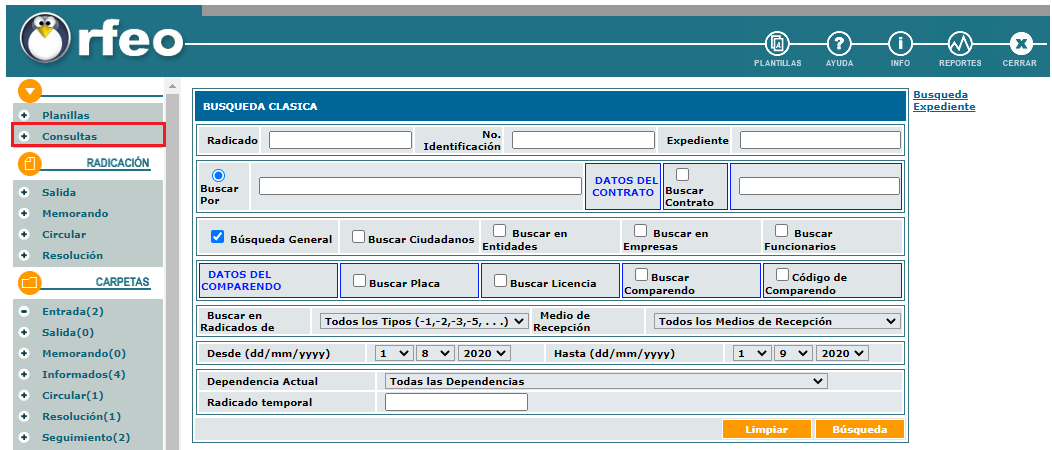
Task: Click the Cerrar X icon
Action: click(x=1020, y=44)
